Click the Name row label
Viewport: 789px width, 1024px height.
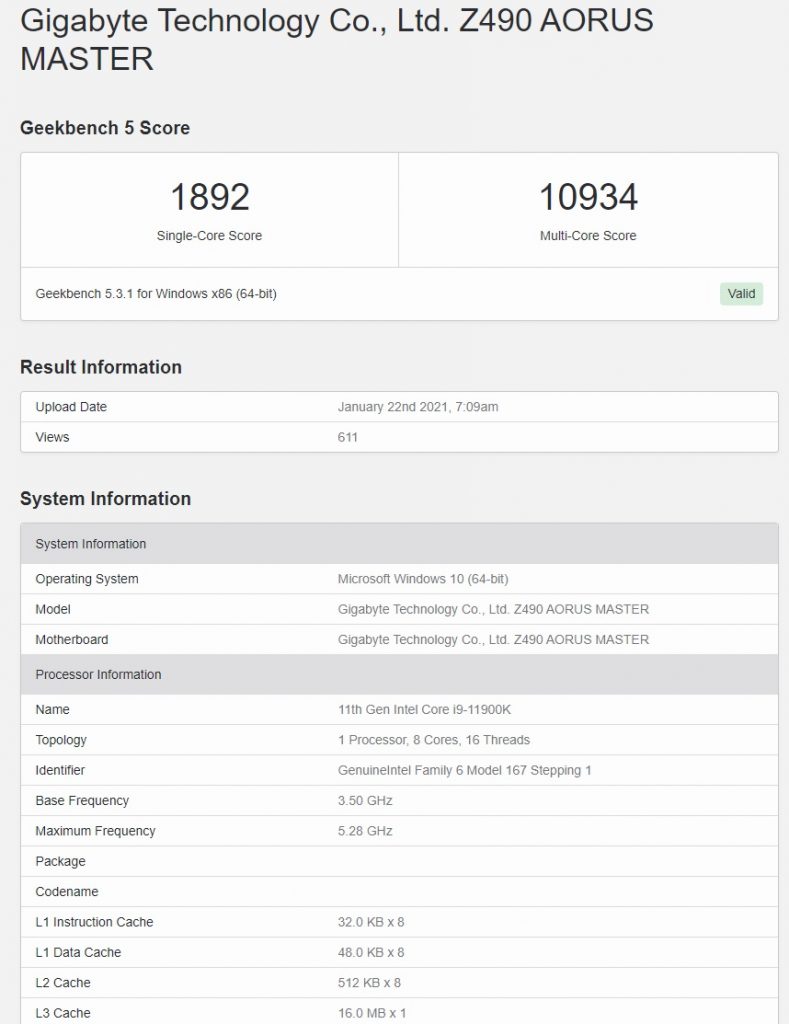point(52,710)
